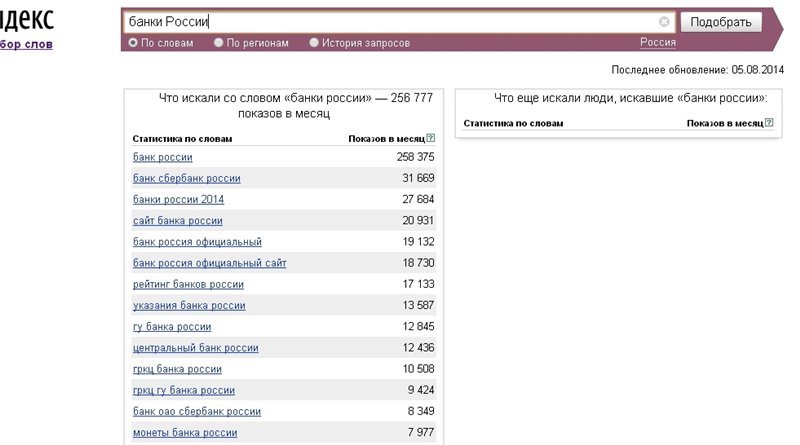Open the 'подбор слов' service link
Viewport: 800px width, 445px height.
pyautogui.click(x=27, y=44)
